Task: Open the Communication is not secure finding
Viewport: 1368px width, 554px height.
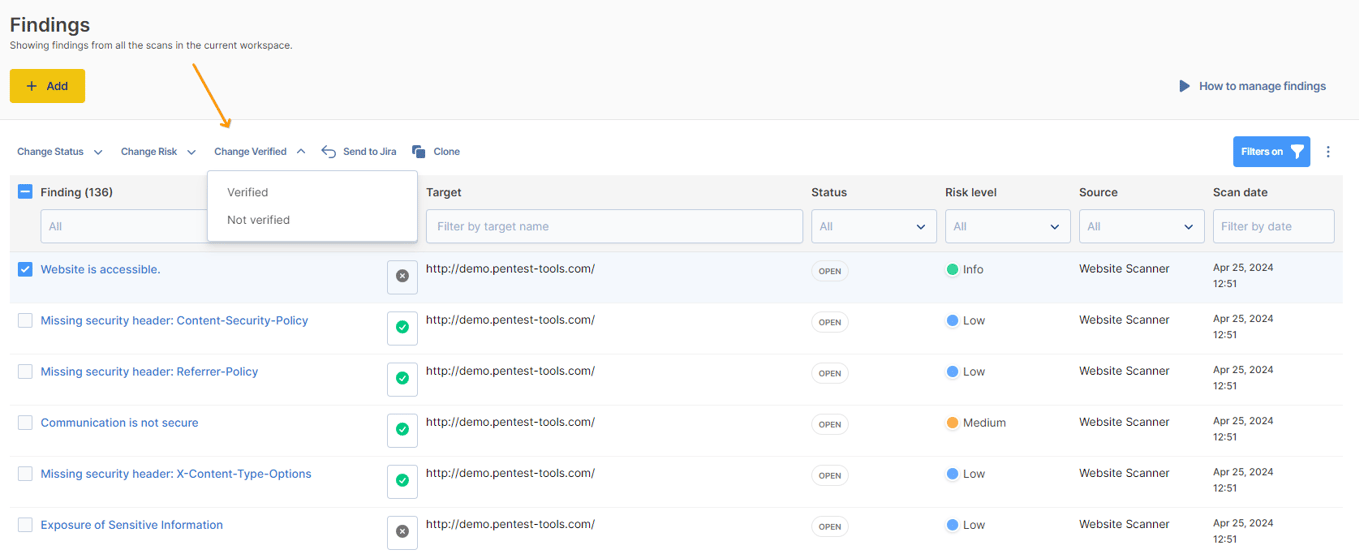Action: click(119, 423)
